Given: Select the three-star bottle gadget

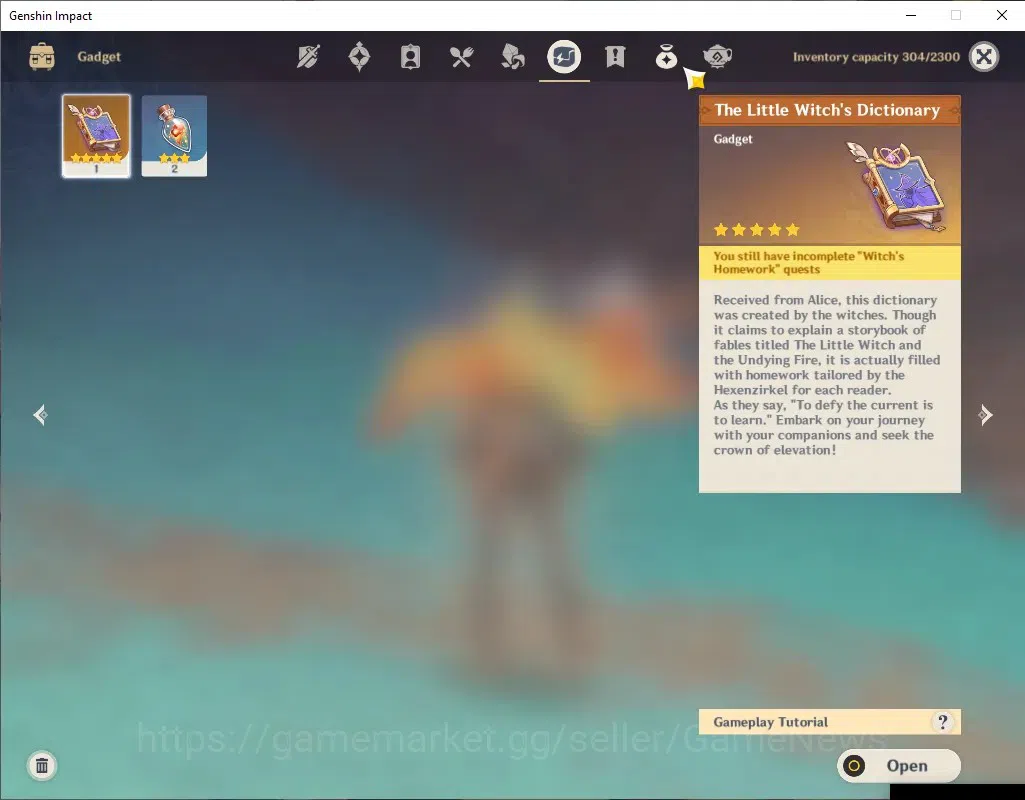Looking at the screenshot, I should (x=175, y=136).
